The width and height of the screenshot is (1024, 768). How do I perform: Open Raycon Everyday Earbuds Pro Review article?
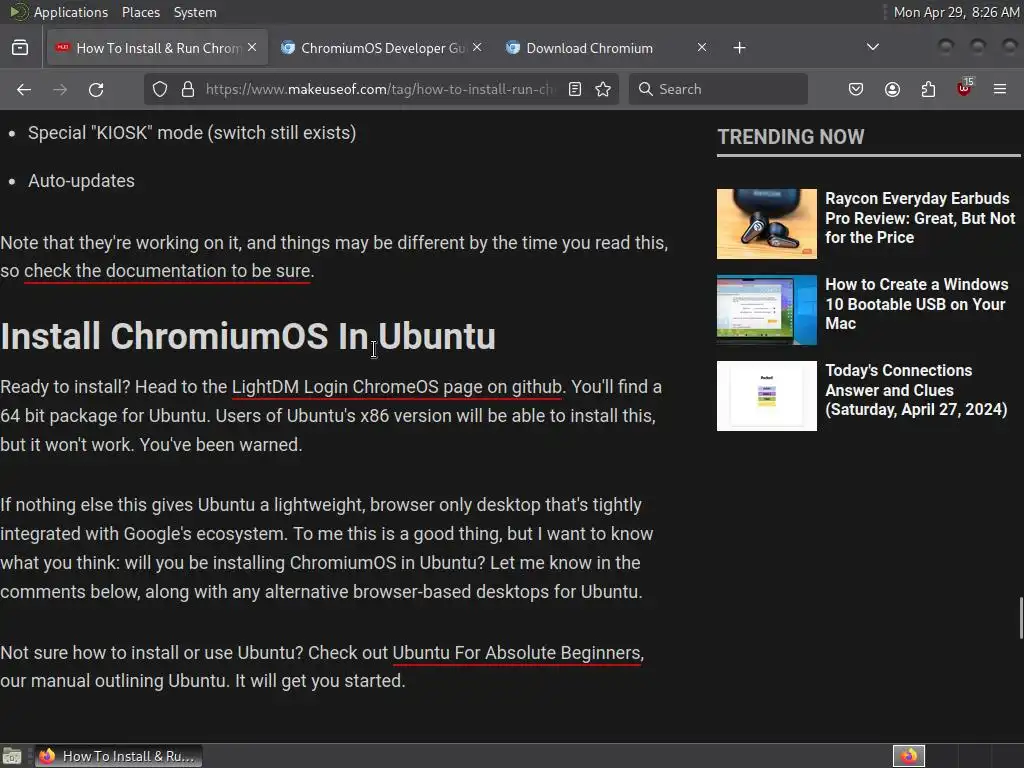(920, 218)
